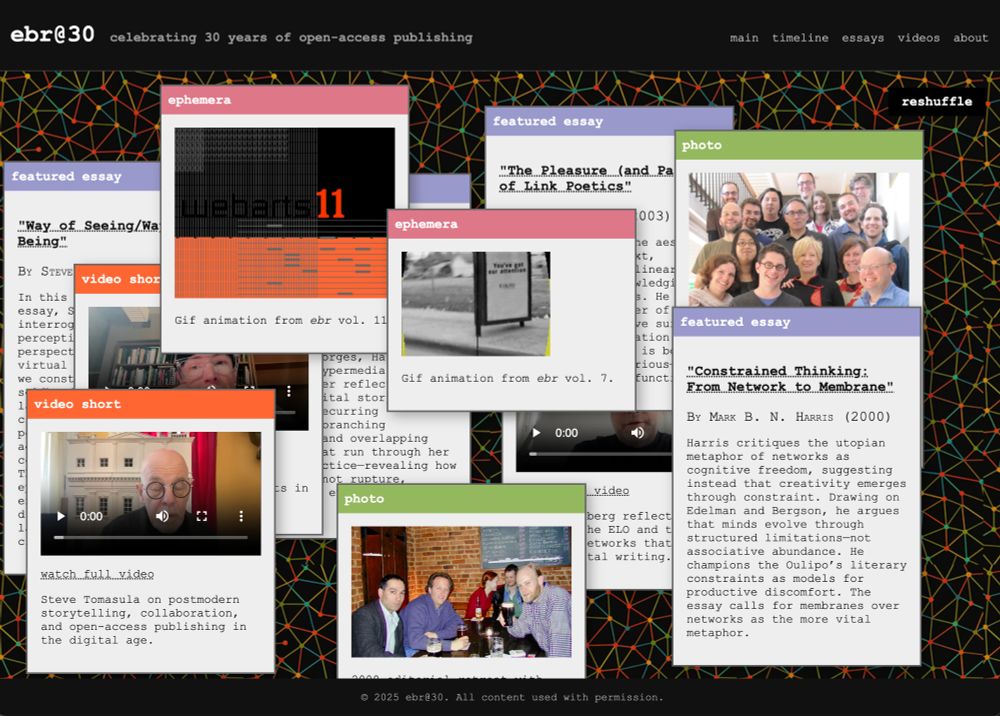Play the video behind the vol. 7 ephemera card
This screenshot has width=1000, height=716.
tap(536, 433)
